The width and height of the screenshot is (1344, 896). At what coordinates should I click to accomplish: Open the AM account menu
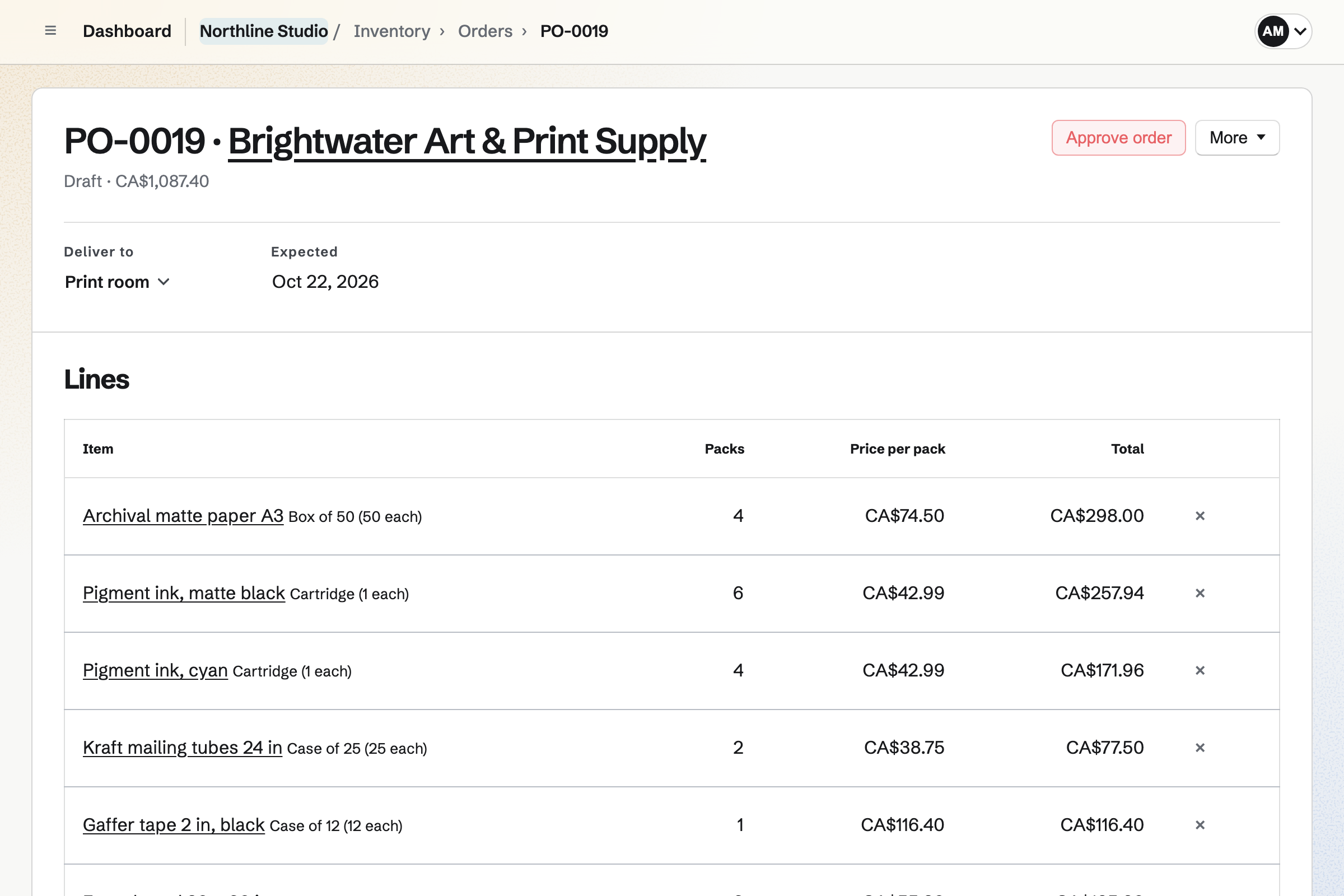coord(1283,31)
